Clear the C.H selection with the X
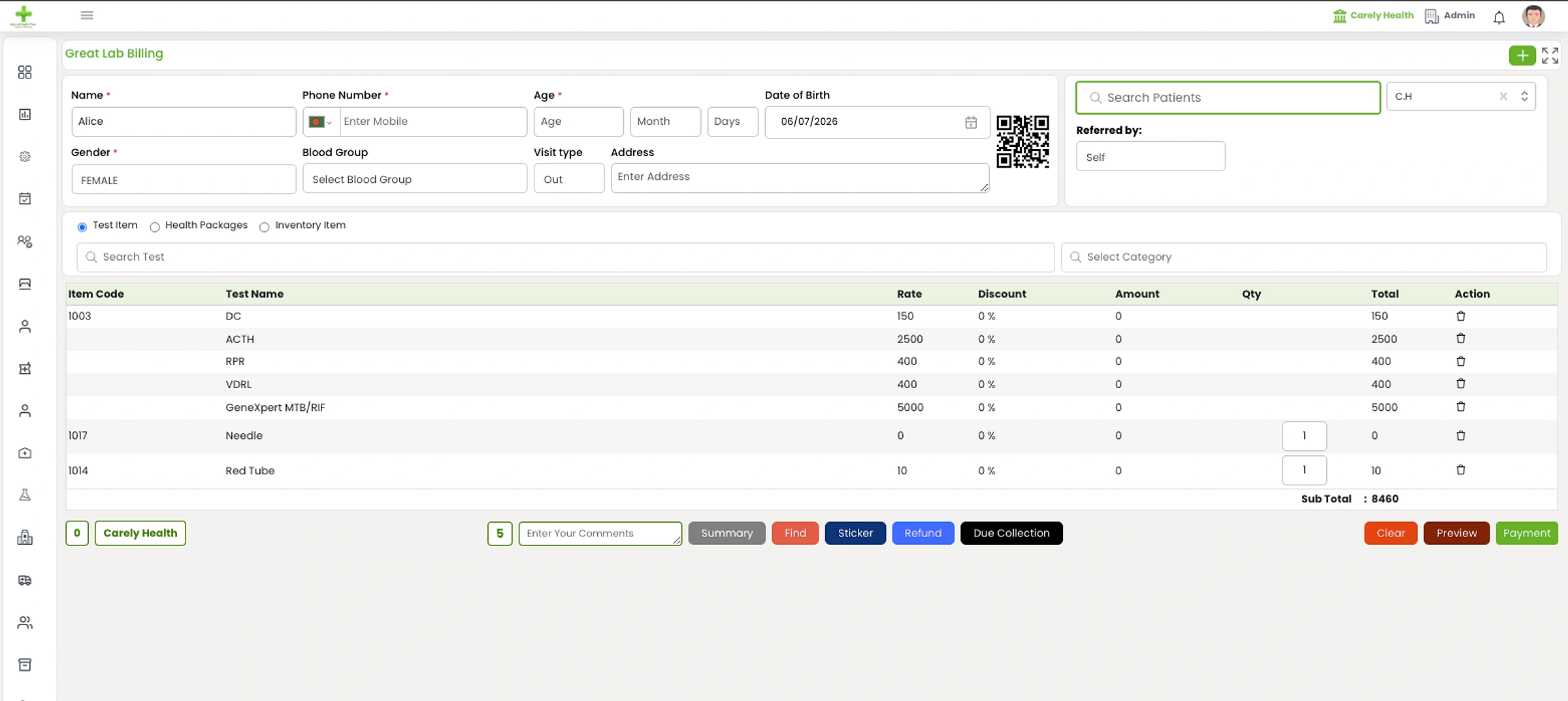Screen dimensions: 1568x701 tap(1503, 97)
